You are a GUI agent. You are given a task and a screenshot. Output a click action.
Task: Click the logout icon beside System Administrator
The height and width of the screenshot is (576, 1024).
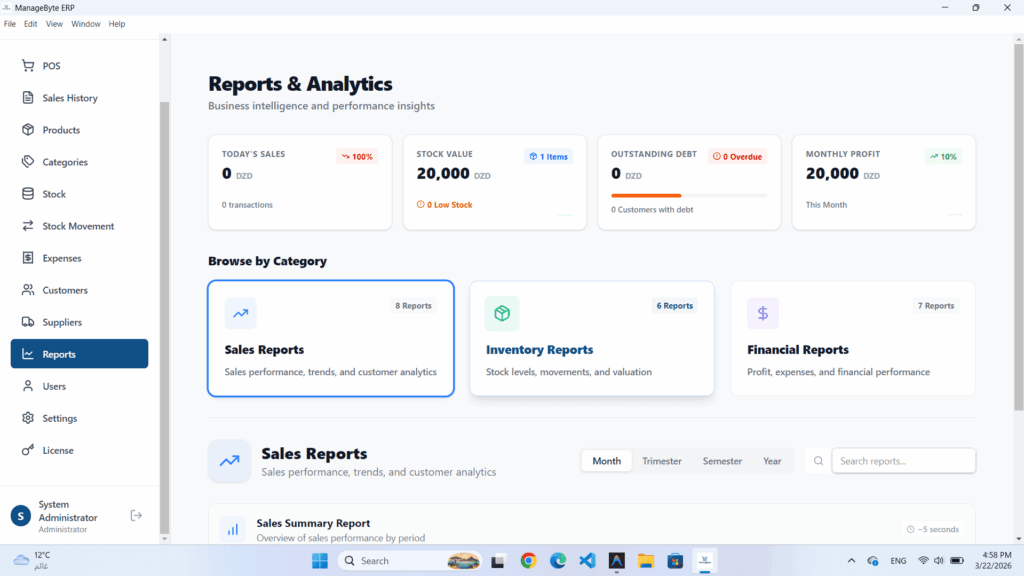coord(136,515)
